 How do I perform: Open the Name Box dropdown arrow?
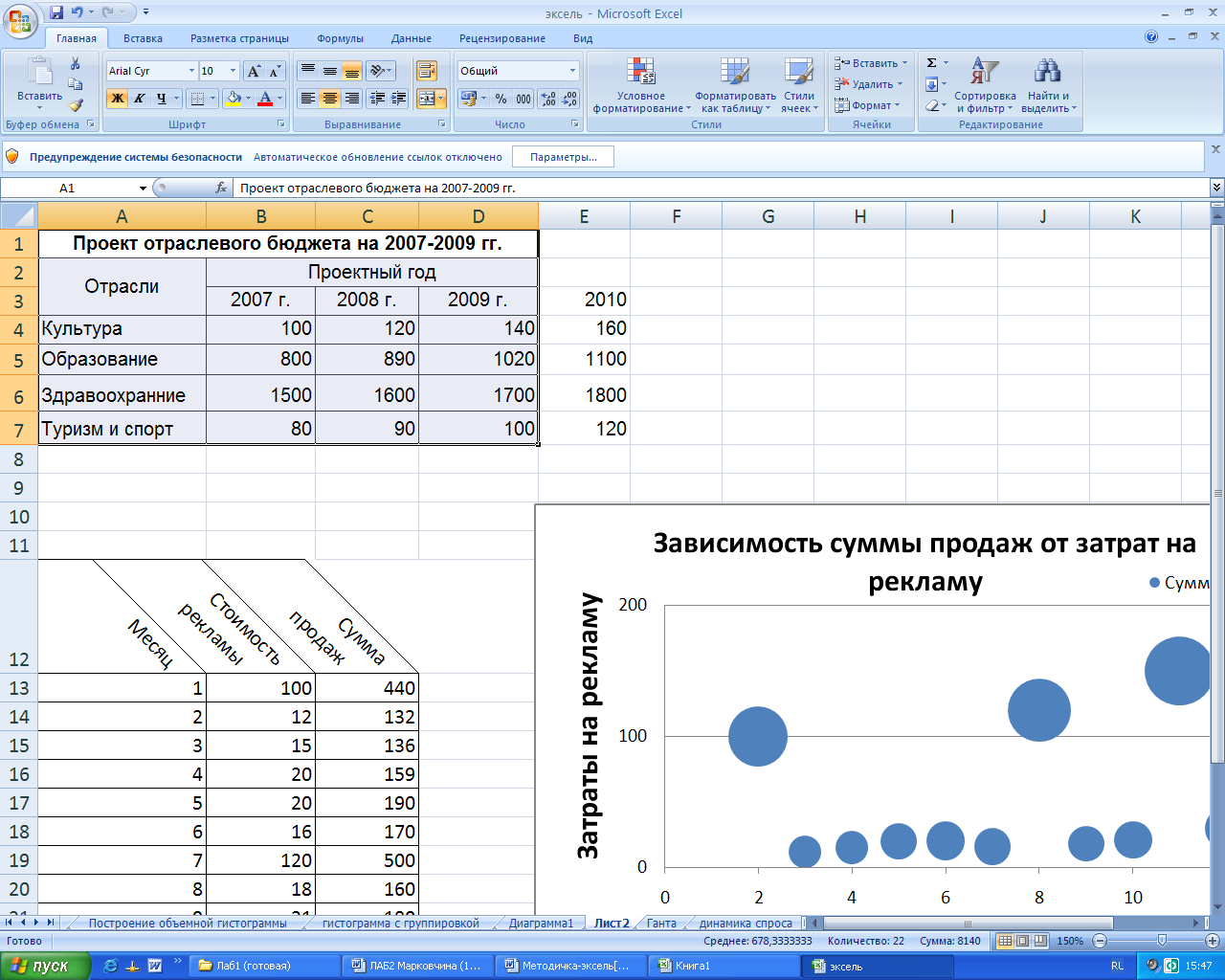coord(143,189)
